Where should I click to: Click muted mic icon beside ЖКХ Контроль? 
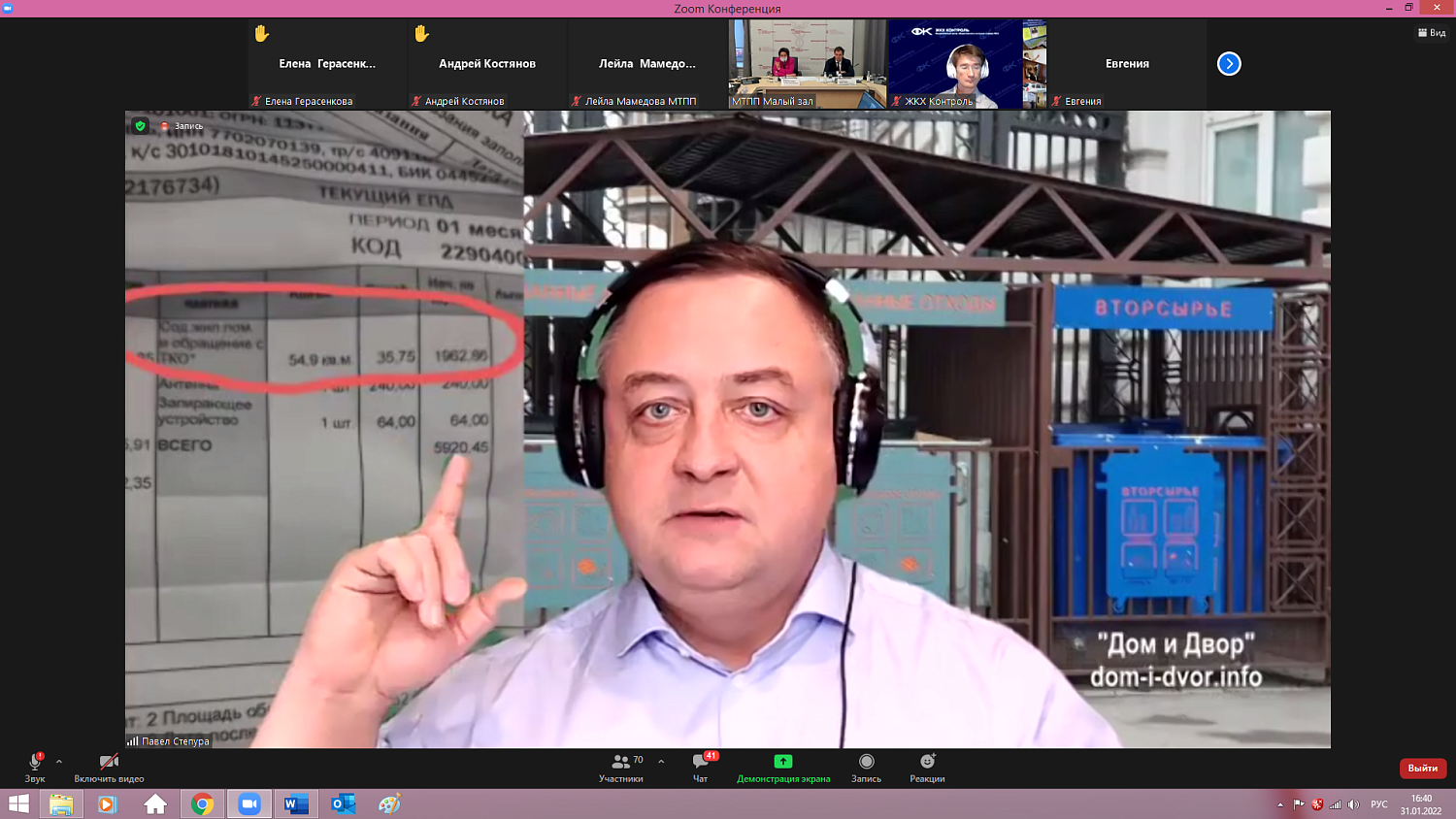897,101
